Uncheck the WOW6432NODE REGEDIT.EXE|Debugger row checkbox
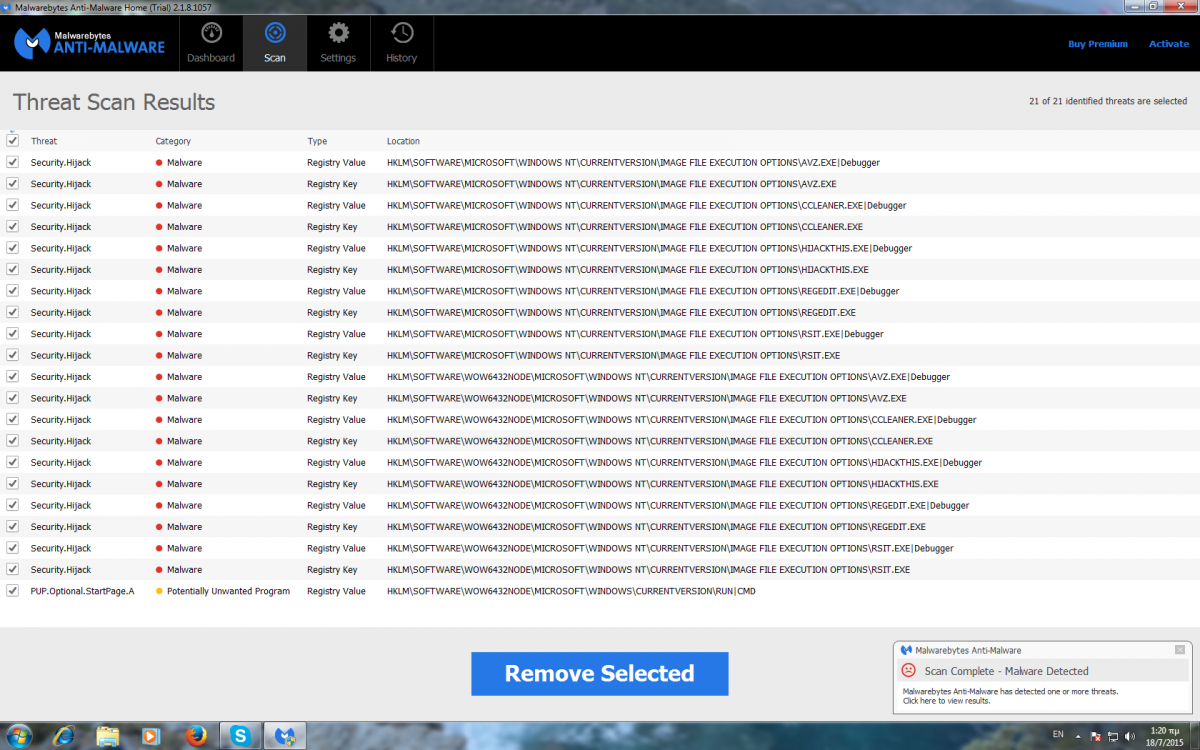Screen dimensions: 1200x750 click(x=13, y=505)
